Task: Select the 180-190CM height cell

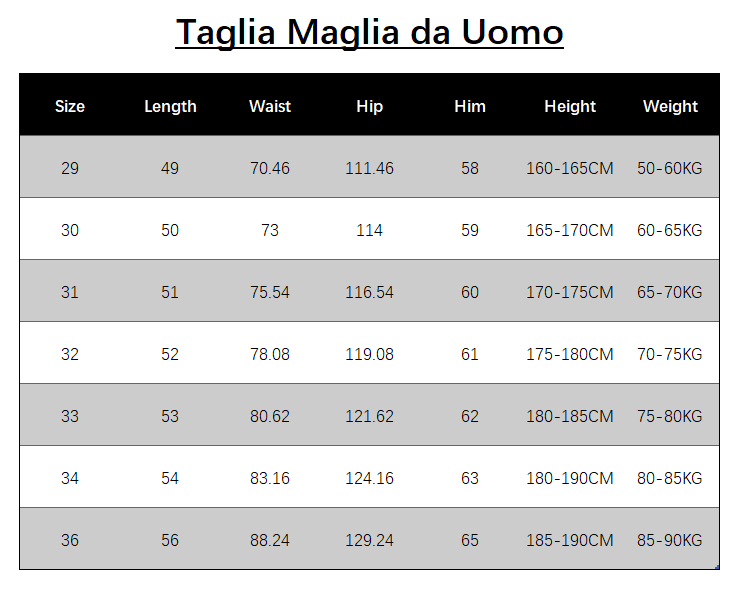Action: point(570,478)
